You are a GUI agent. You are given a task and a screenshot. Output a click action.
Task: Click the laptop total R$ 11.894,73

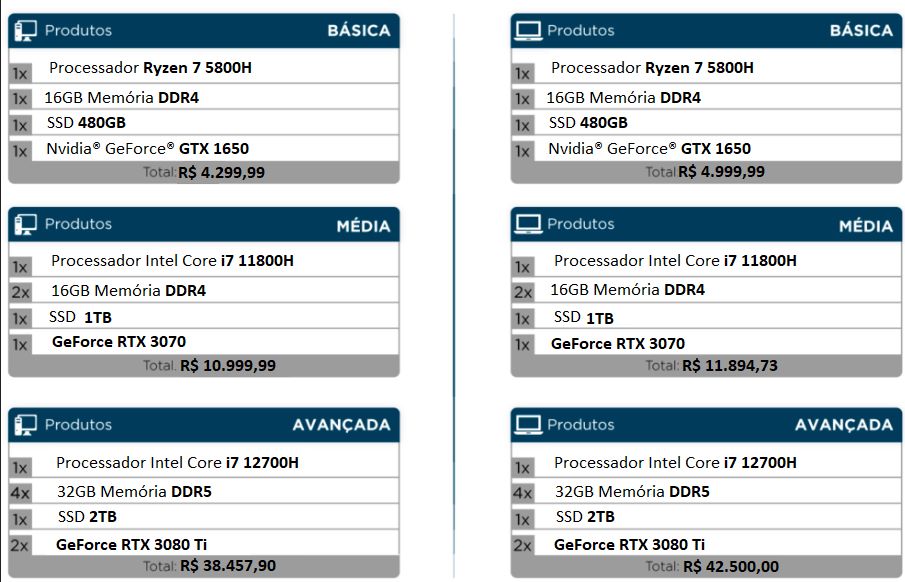(x=730, y=365)
